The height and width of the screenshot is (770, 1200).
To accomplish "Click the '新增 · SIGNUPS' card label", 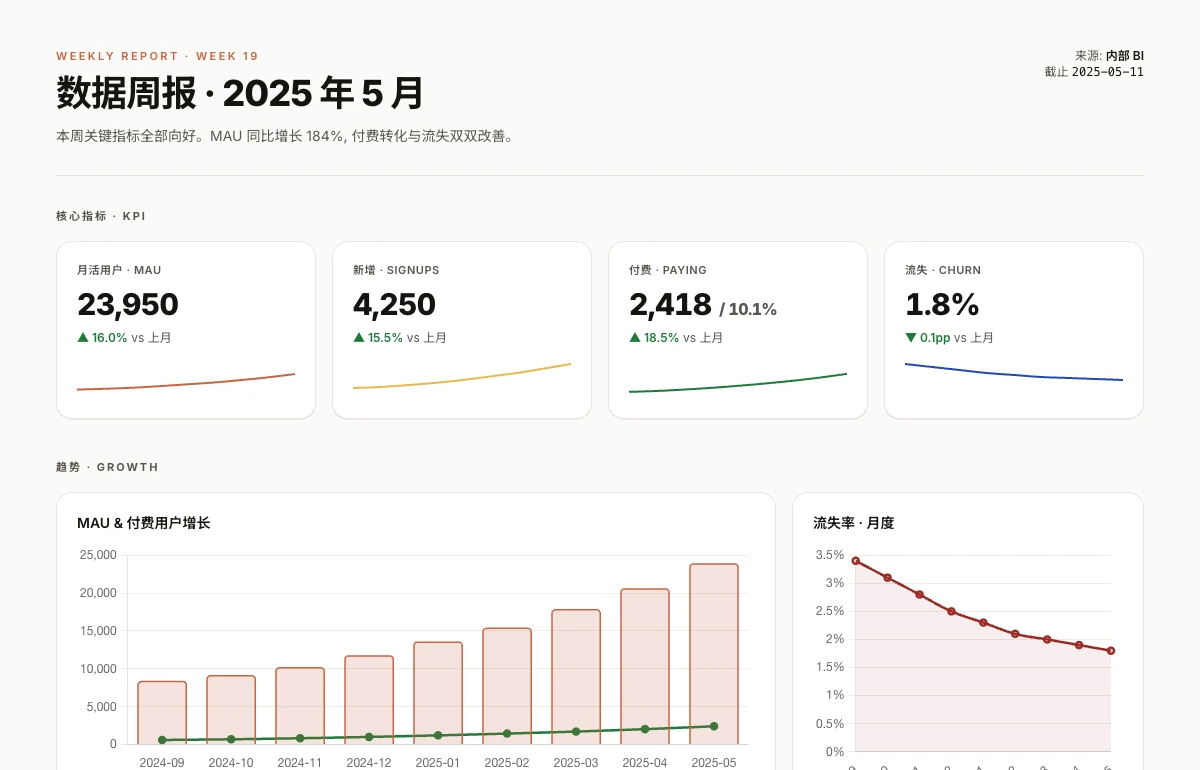I will point(396,270).
